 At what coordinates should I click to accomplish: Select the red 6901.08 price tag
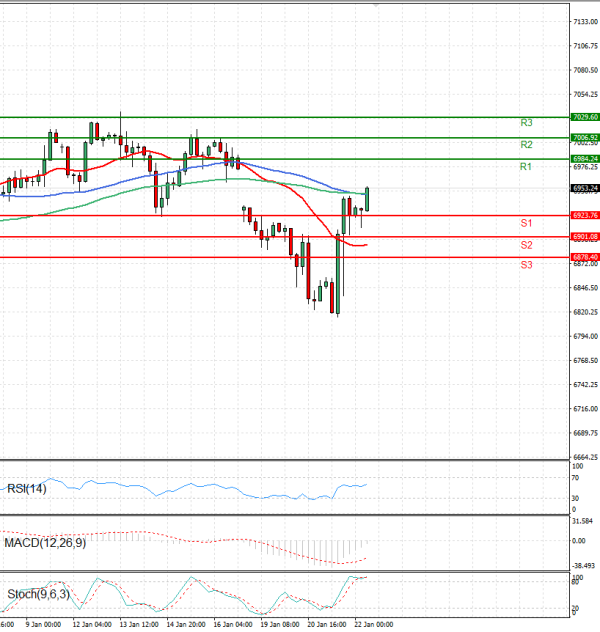point(585,236)
